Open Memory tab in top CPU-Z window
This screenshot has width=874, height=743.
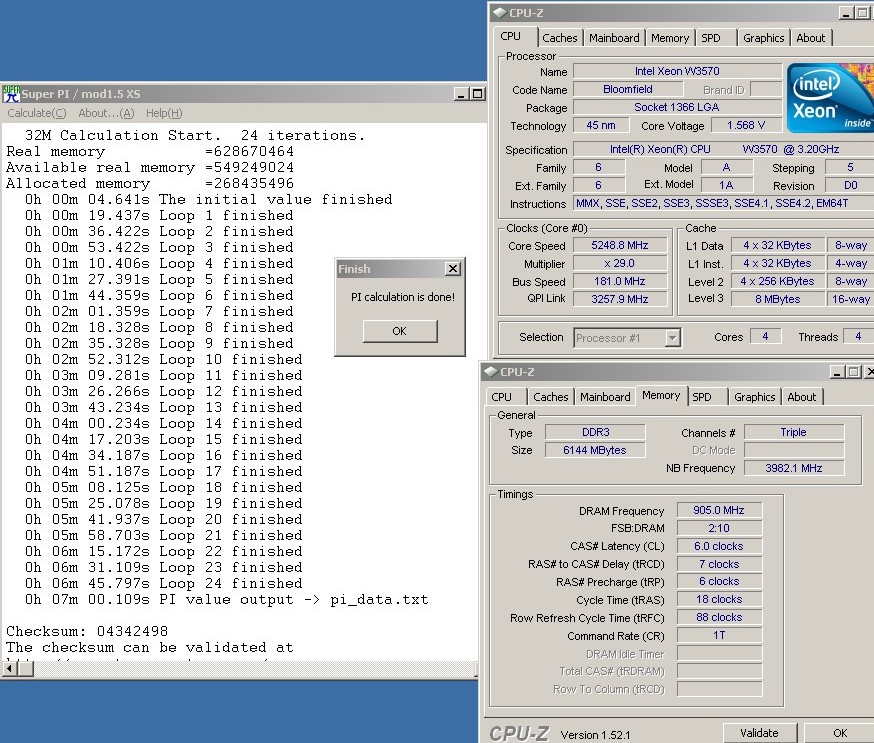[670, 38]
